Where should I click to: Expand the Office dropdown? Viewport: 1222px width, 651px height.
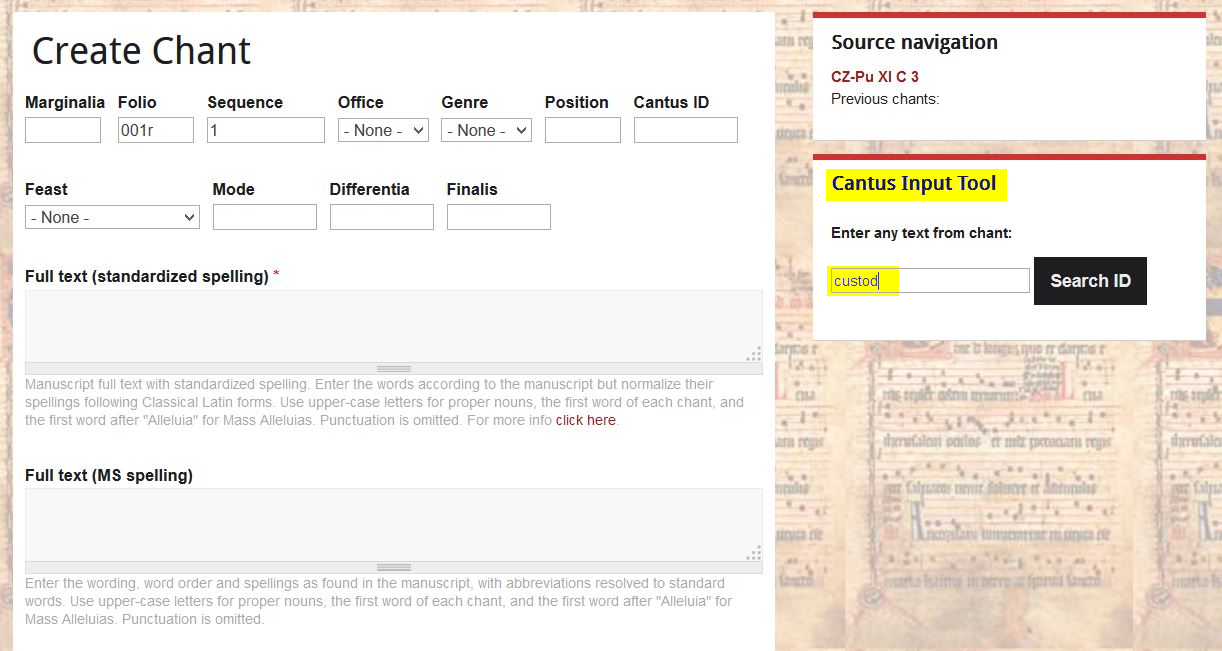click(383, 130)
